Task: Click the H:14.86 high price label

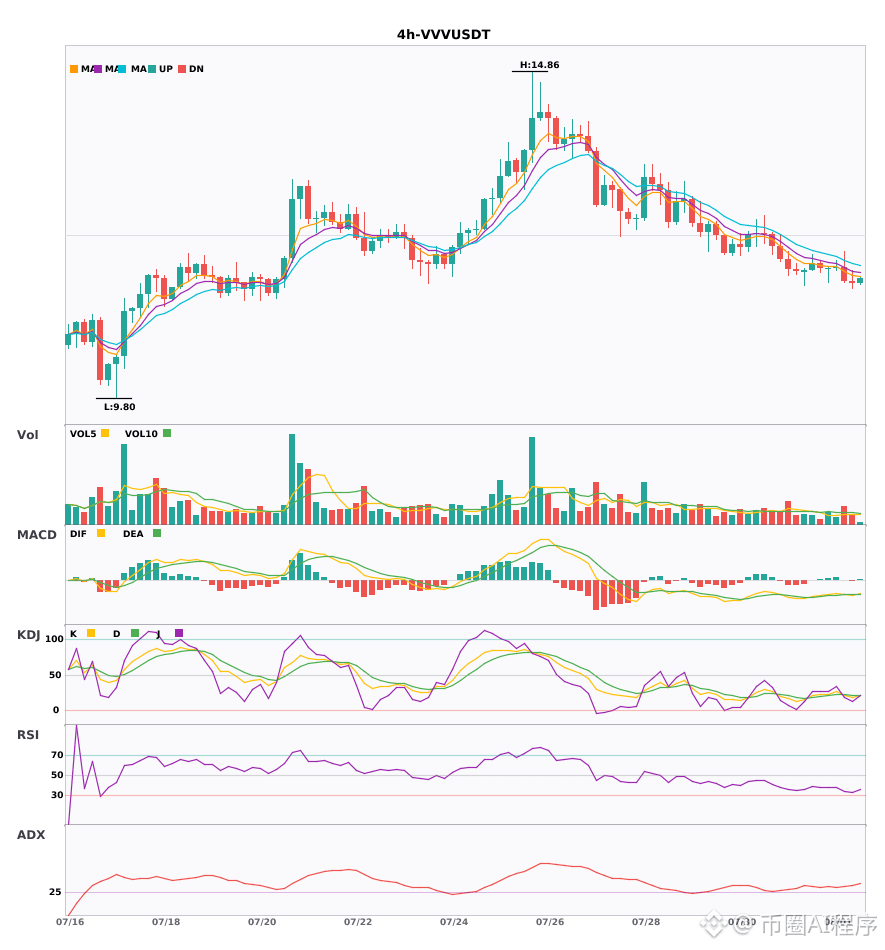Action: click(539, 65)
